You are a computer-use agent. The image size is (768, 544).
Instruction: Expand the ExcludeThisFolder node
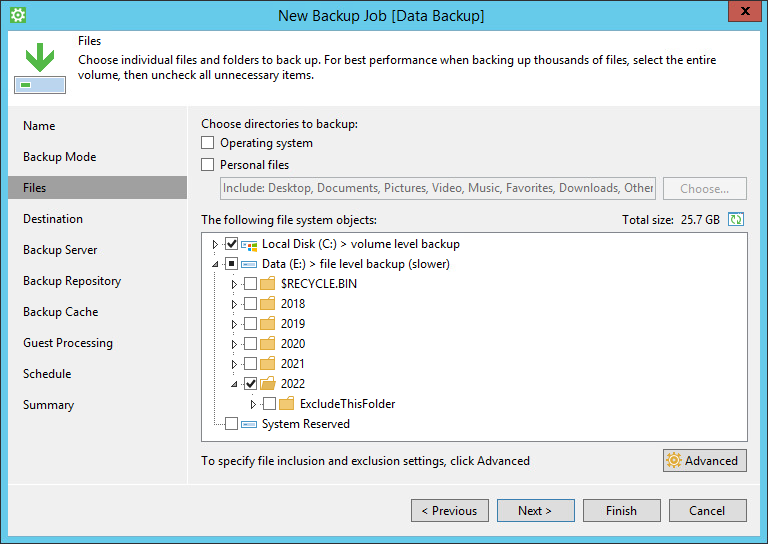[253, 404]
